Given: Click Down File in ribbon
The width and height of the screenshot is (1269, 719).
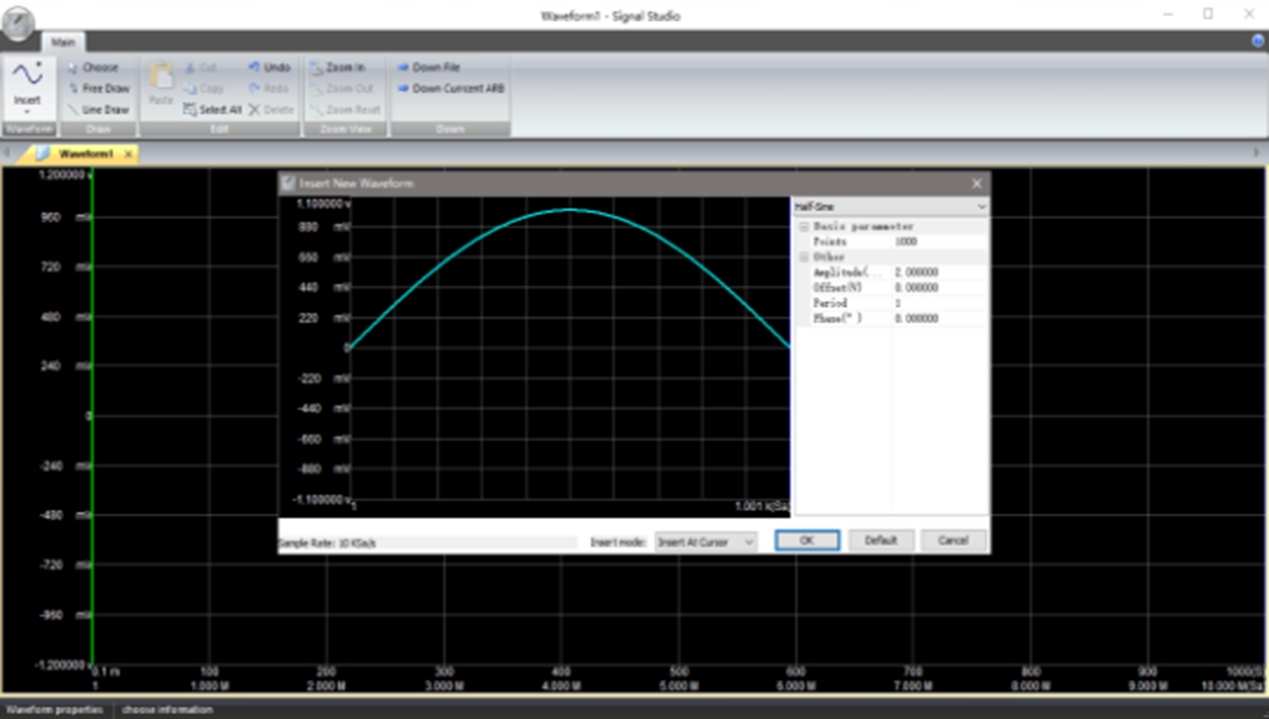Looking at the screenshot, I should (429, 67).
